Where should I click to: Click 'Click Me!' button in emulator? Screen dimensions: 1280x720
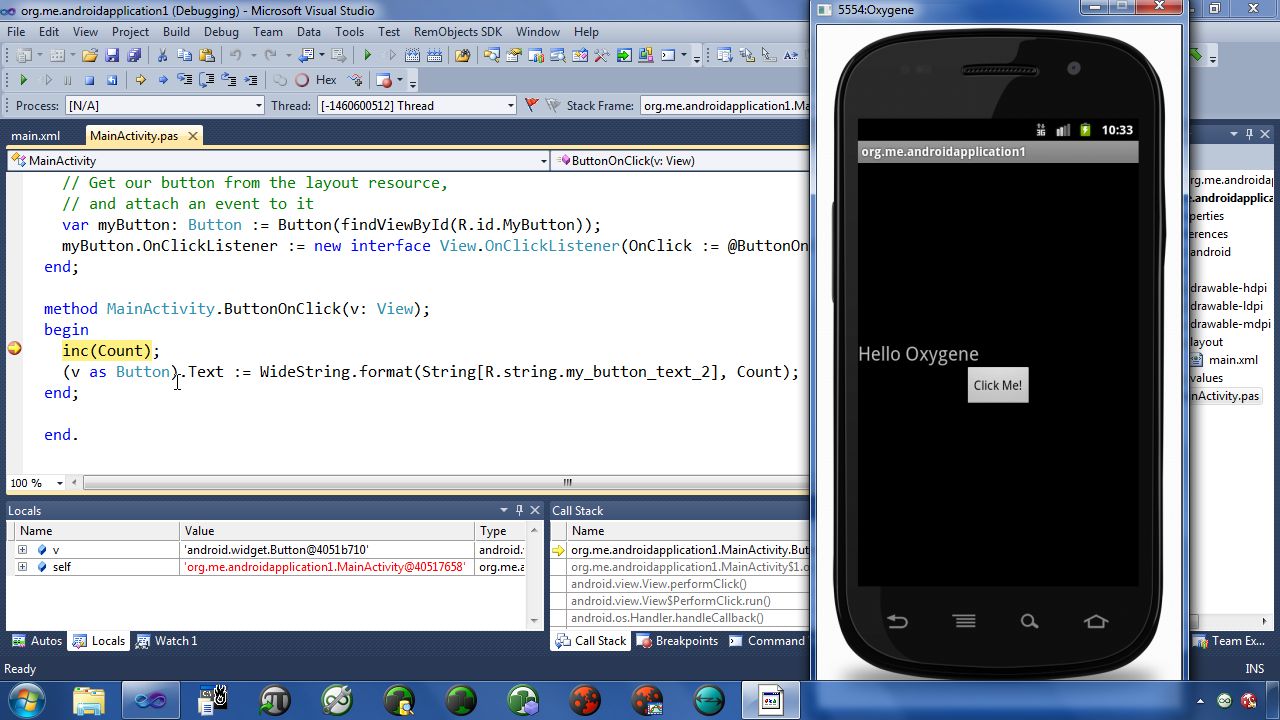[998, 385]
